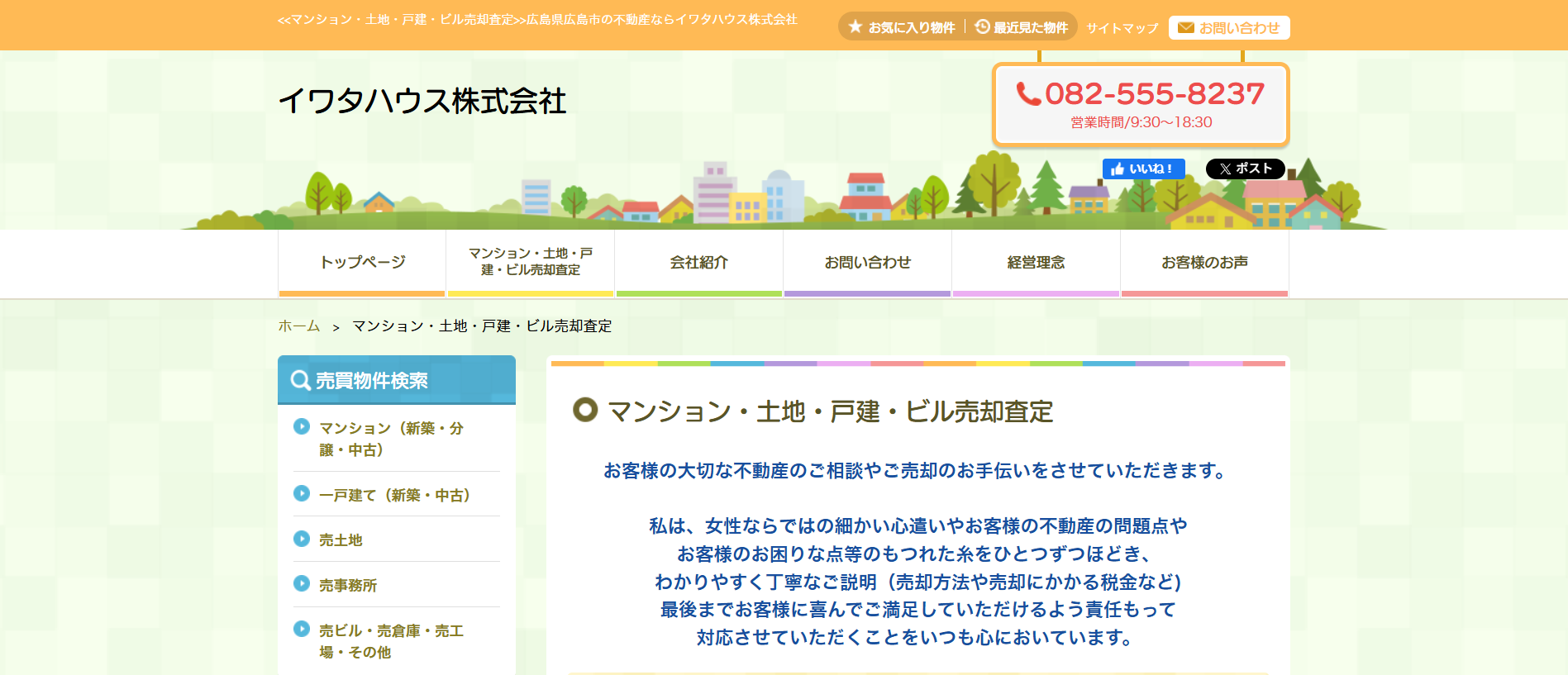Open the トップページ menu tab
The height and width of the screenshot is (675, 1568).
[x=362, y=263]
